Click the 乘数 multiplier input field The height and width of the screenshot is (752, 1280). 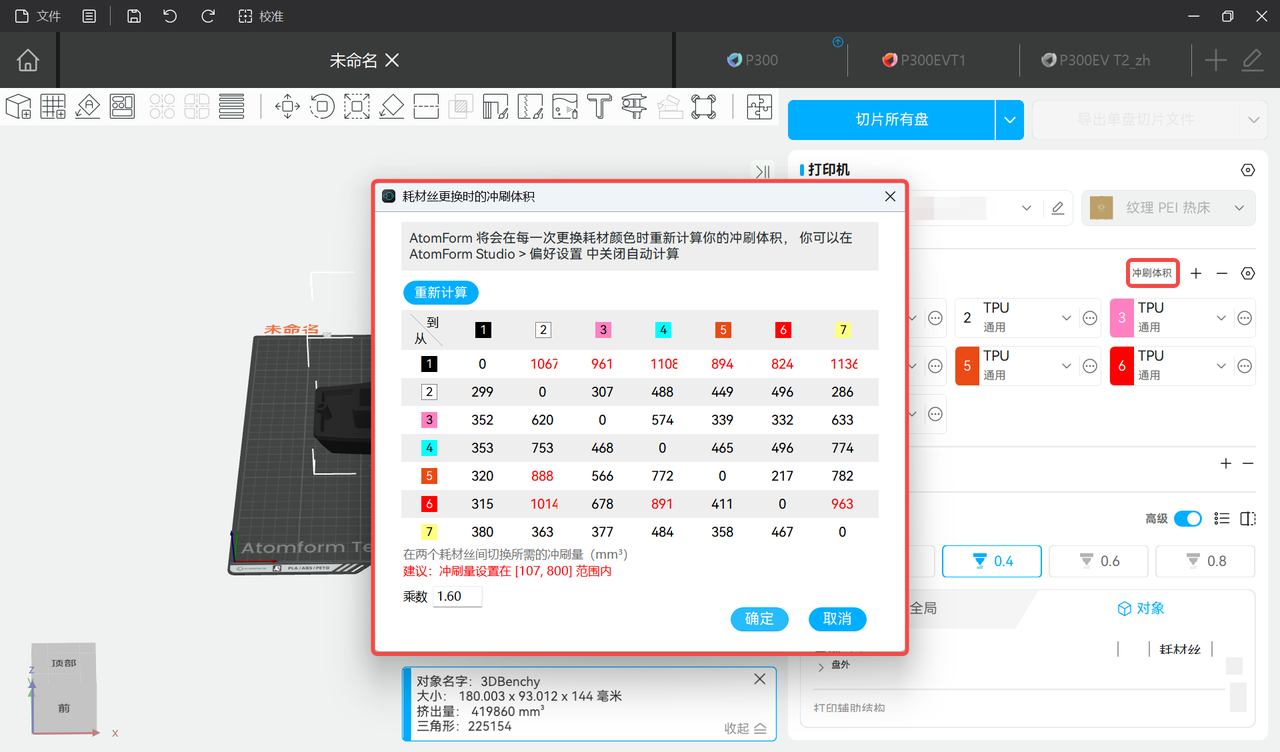(x=457, y=596)
